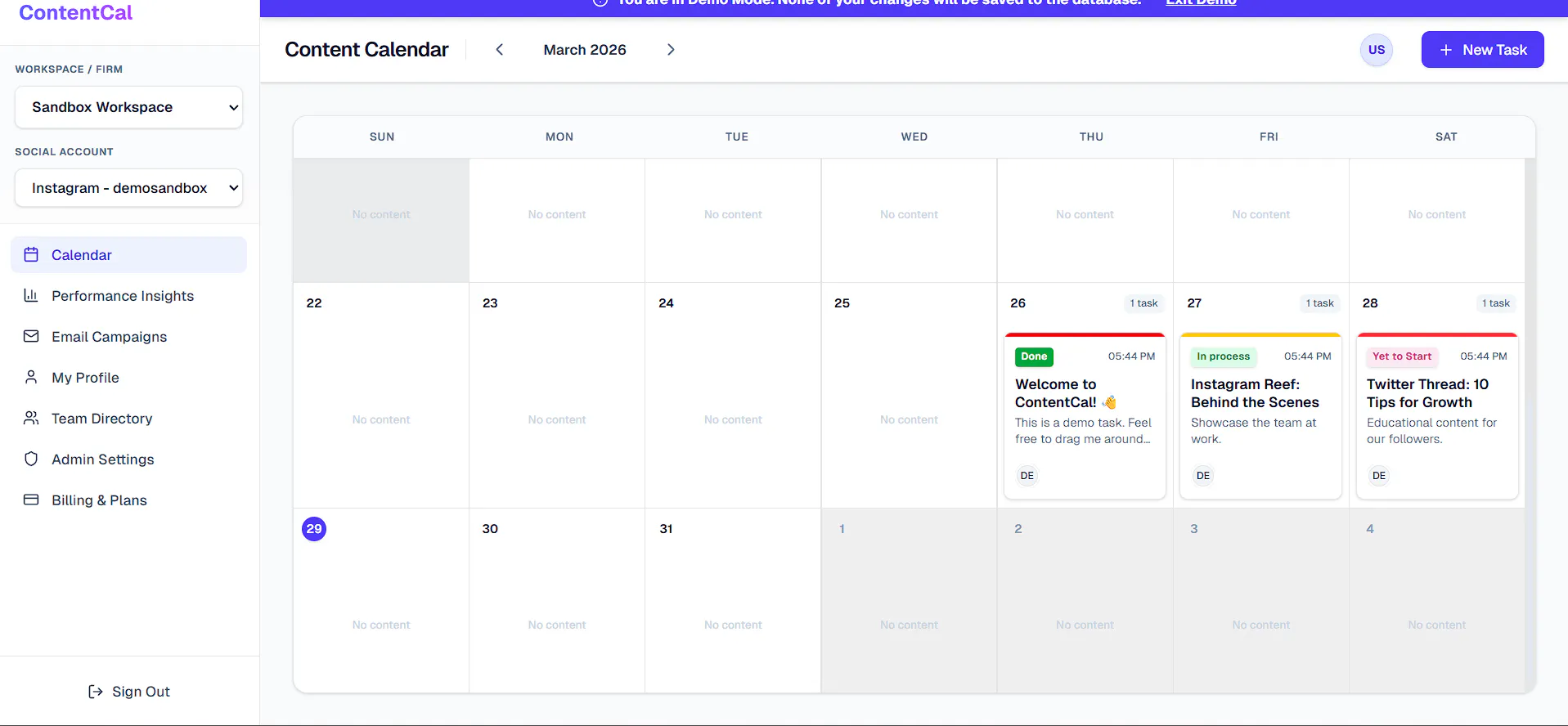
Task: Click the Done status badge
Action: [1034, 356]
